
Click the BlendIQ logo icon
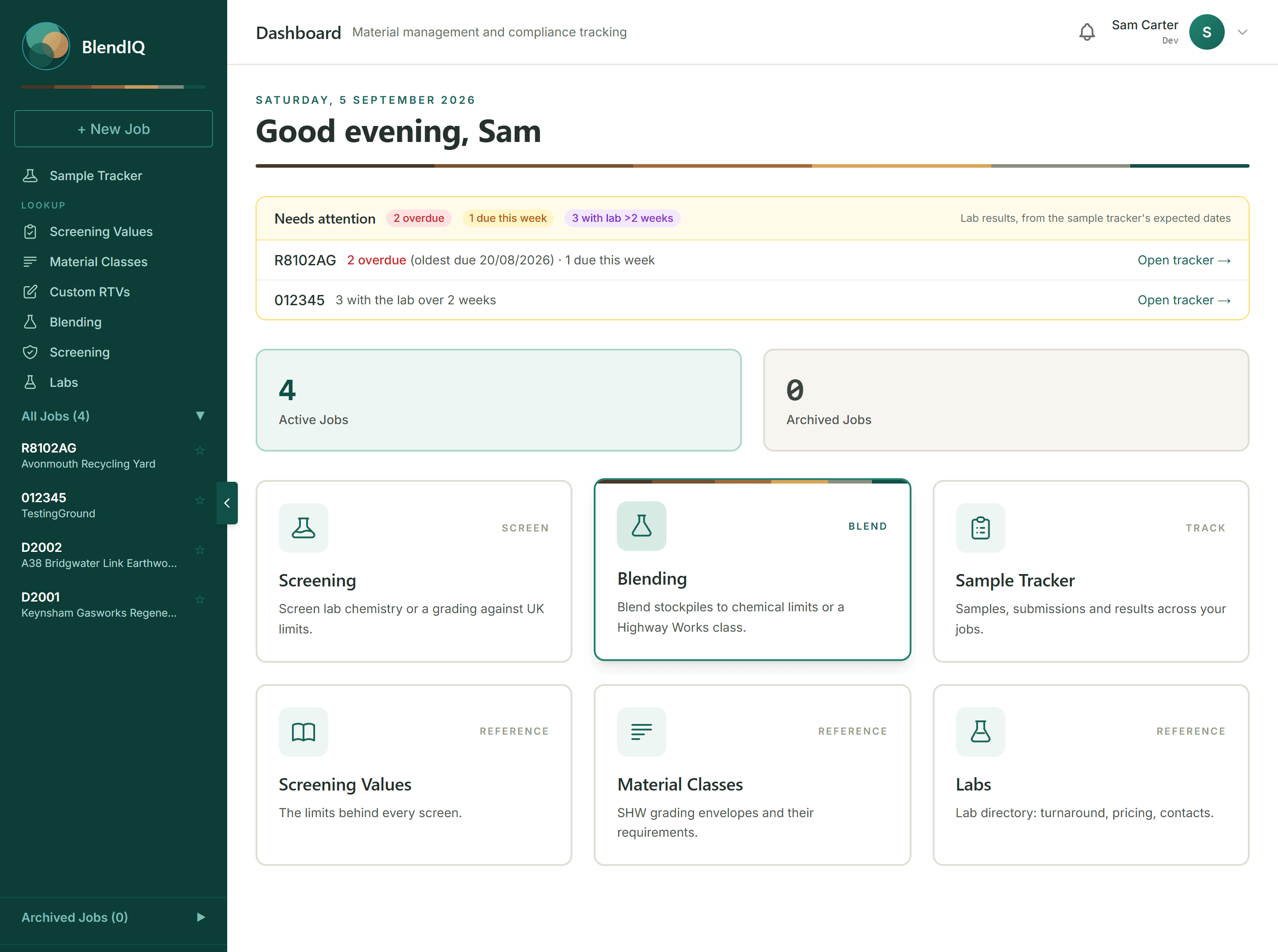coord(46,46)
